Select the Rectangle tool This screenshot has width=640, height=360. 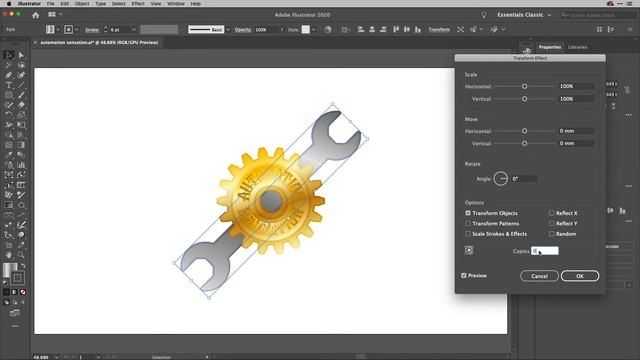(x=9, y=95)
